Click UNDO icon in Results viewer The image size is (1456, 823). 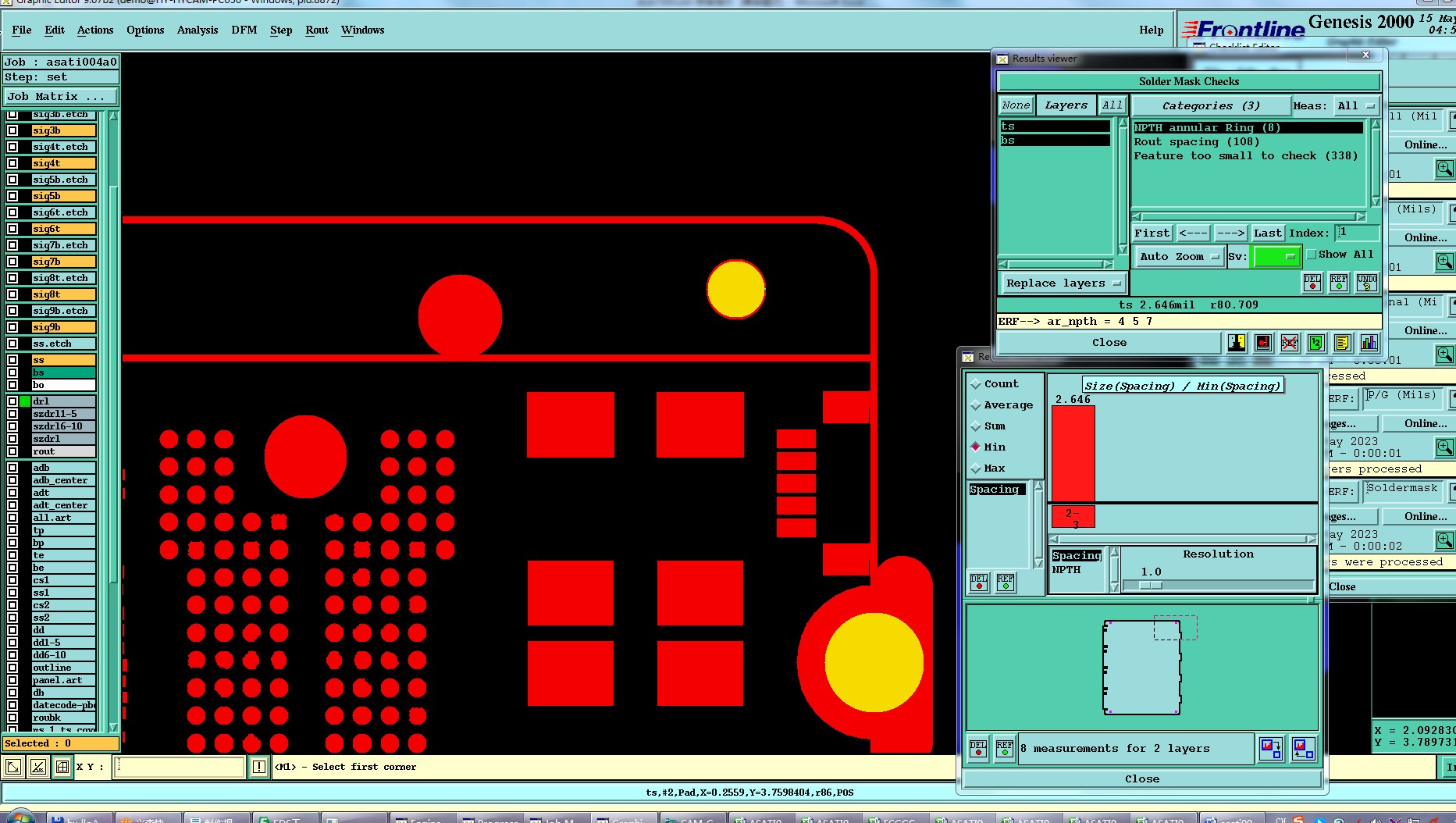point(1367,283)
